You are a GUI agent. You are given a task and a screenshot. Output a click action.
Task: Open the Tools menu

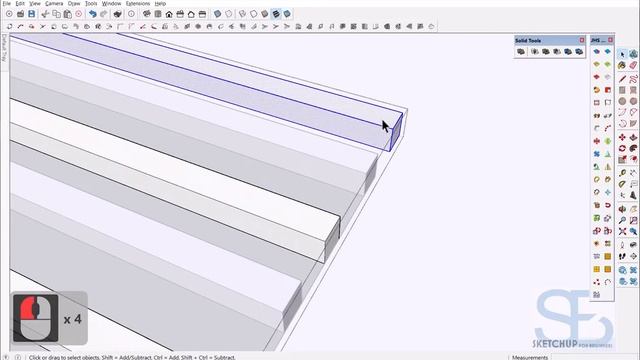tap(91, 3)
